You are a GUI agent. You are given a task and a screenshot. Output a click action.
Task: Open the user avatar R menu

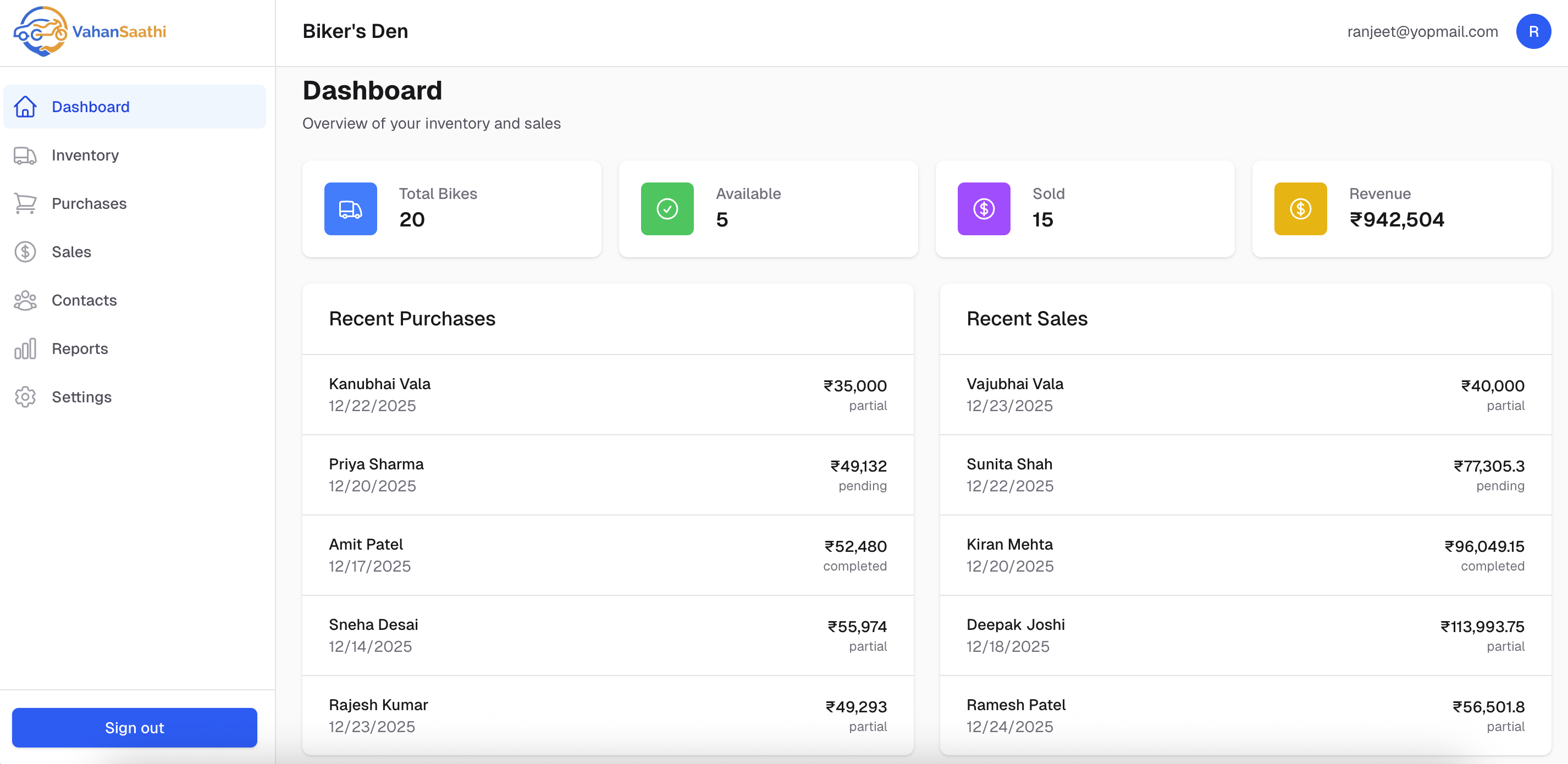(x=1533, y=32)
